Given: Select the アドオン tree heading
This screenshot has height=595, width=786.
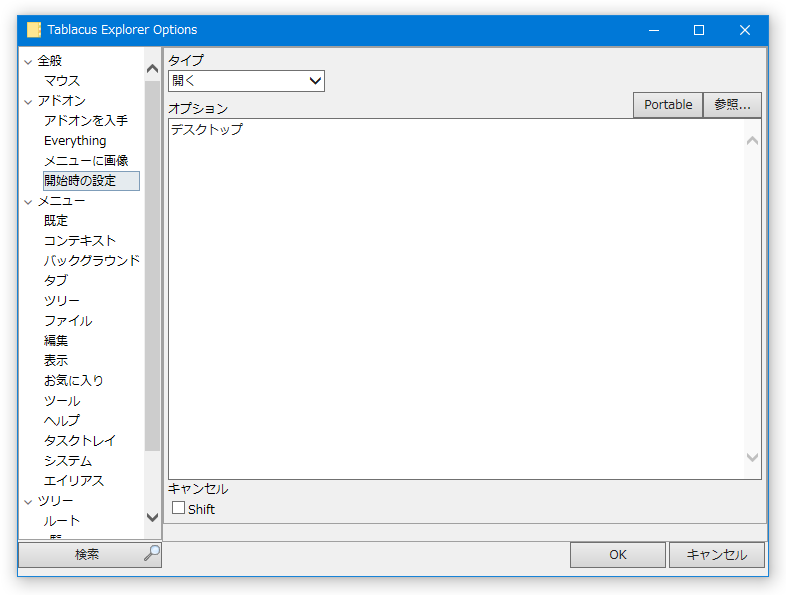Looking at the screenshot, I should point(62,101).
